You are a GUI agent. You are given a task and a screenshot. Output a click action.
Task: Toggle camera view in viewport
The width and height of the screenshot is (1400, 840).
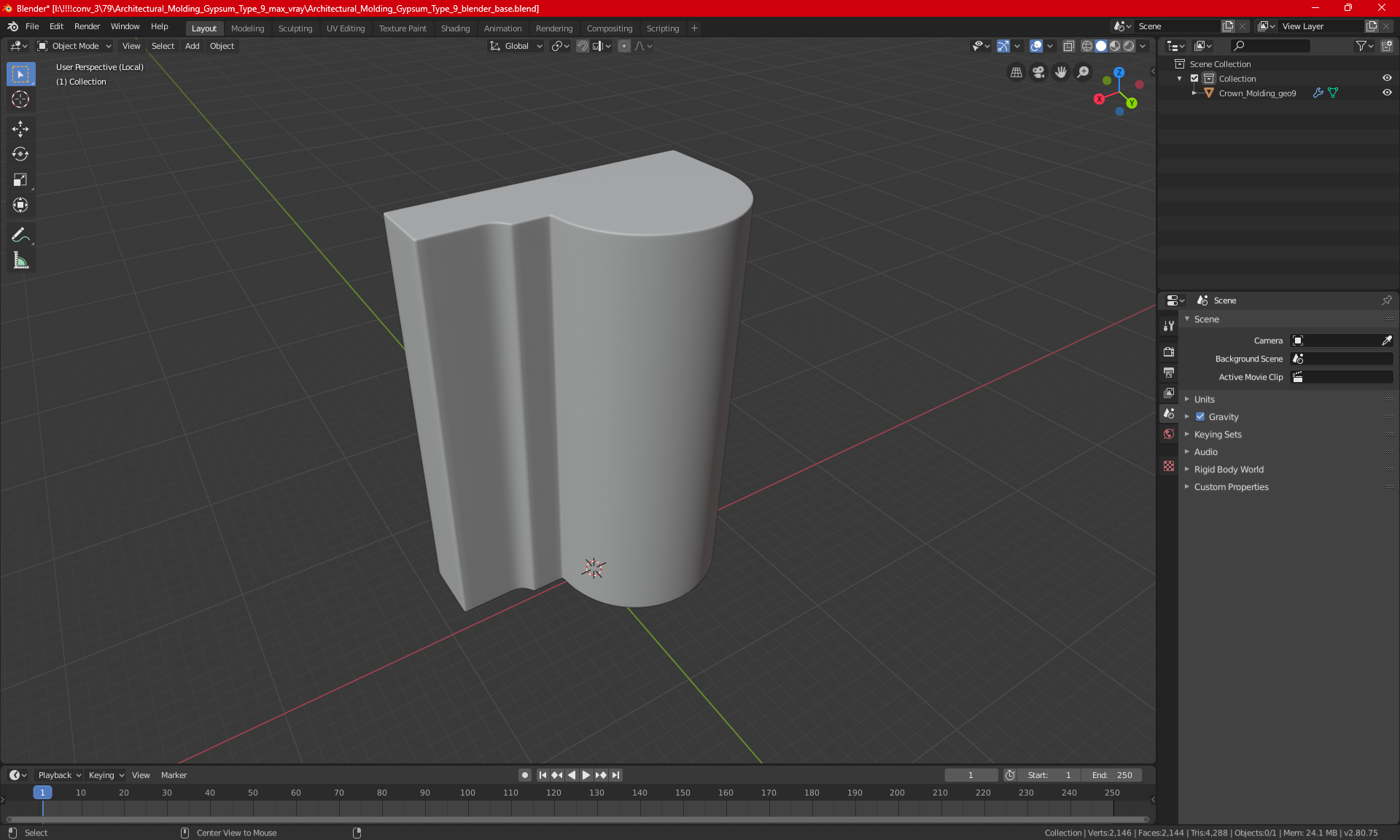tap(1038, 72)
